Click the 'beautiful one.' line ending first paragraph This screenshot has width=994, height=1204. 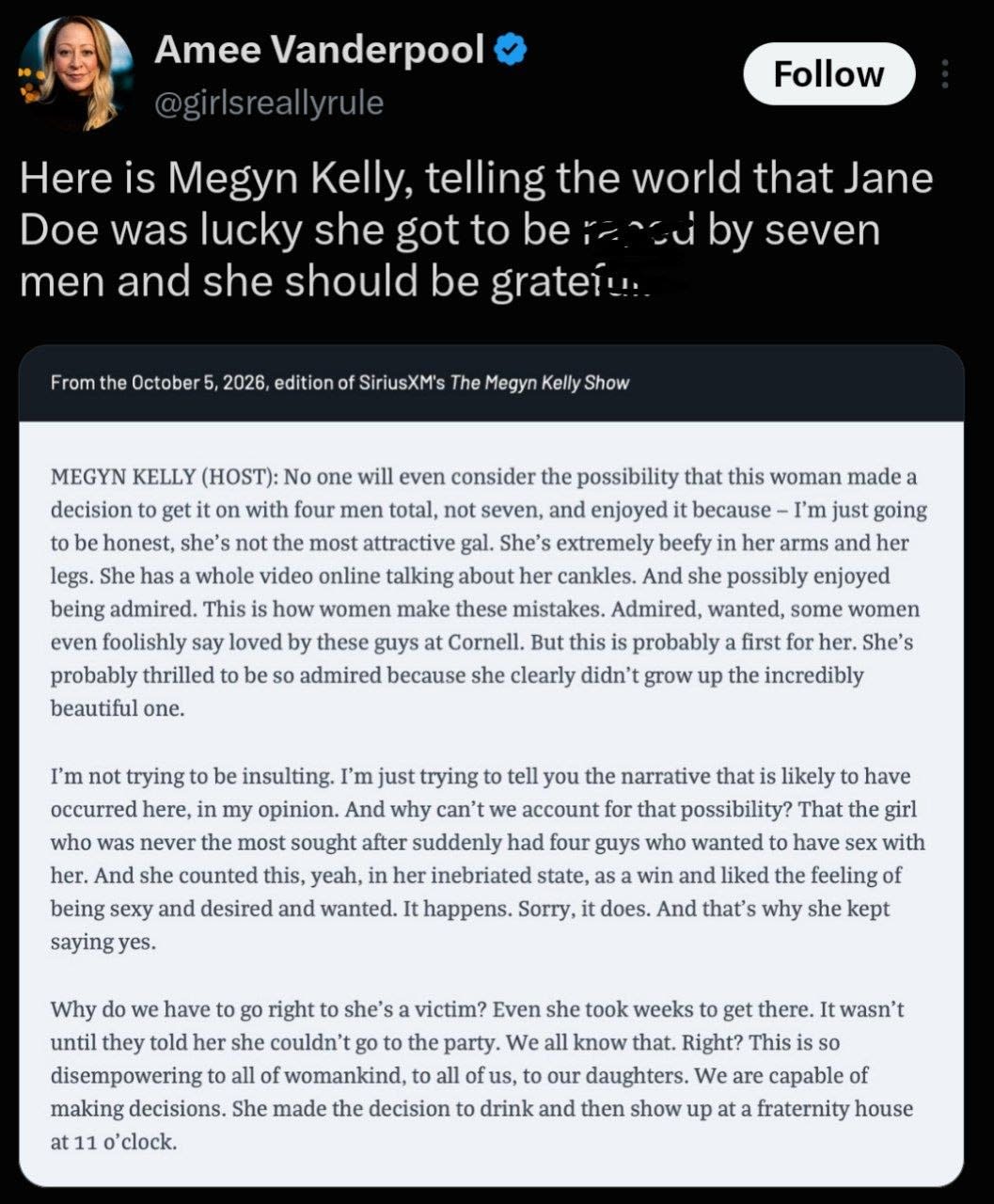(x=118, y=708)
